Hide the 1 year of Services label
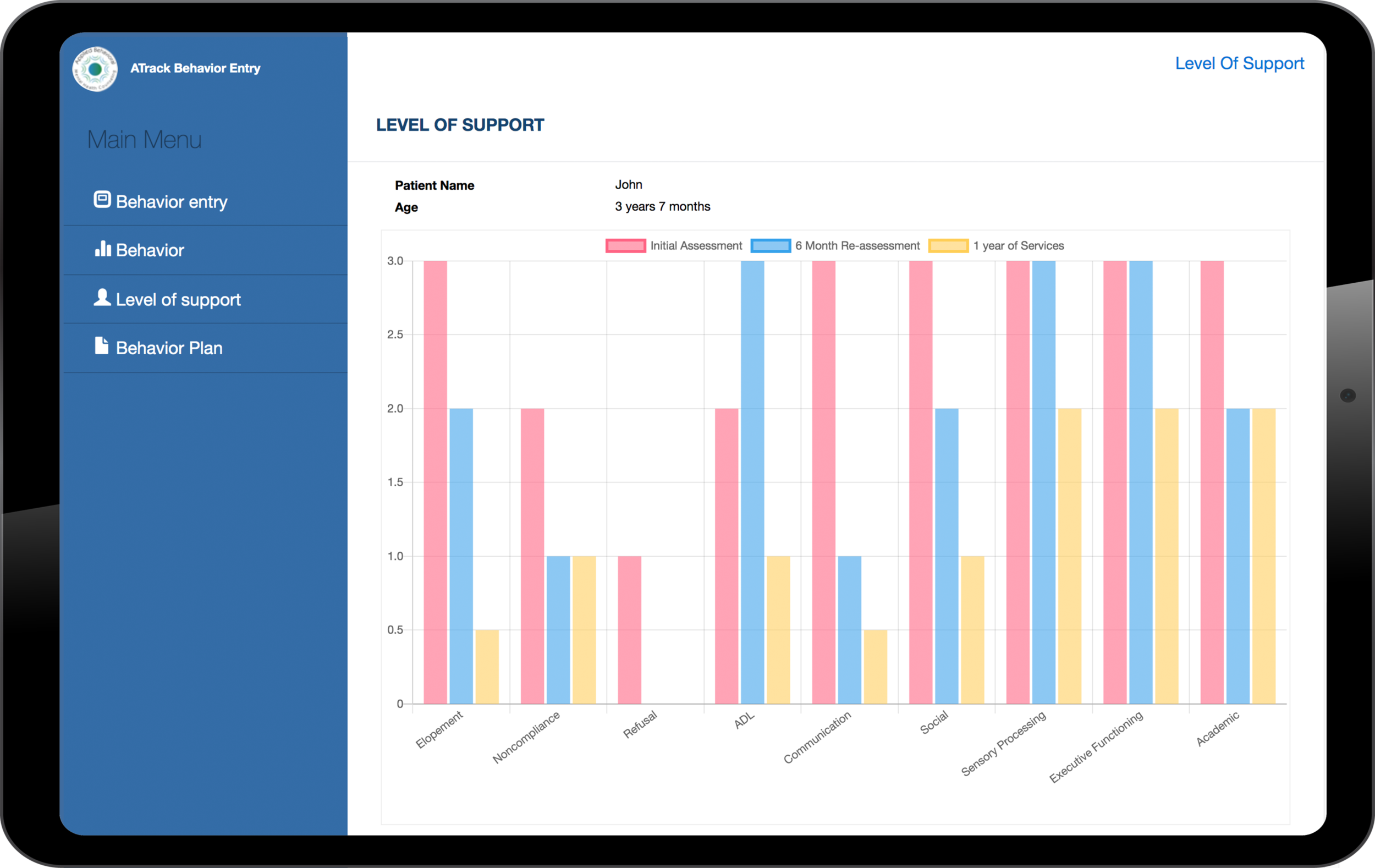This screenshot has height=868, width=1375. [x=1018, y=245]
